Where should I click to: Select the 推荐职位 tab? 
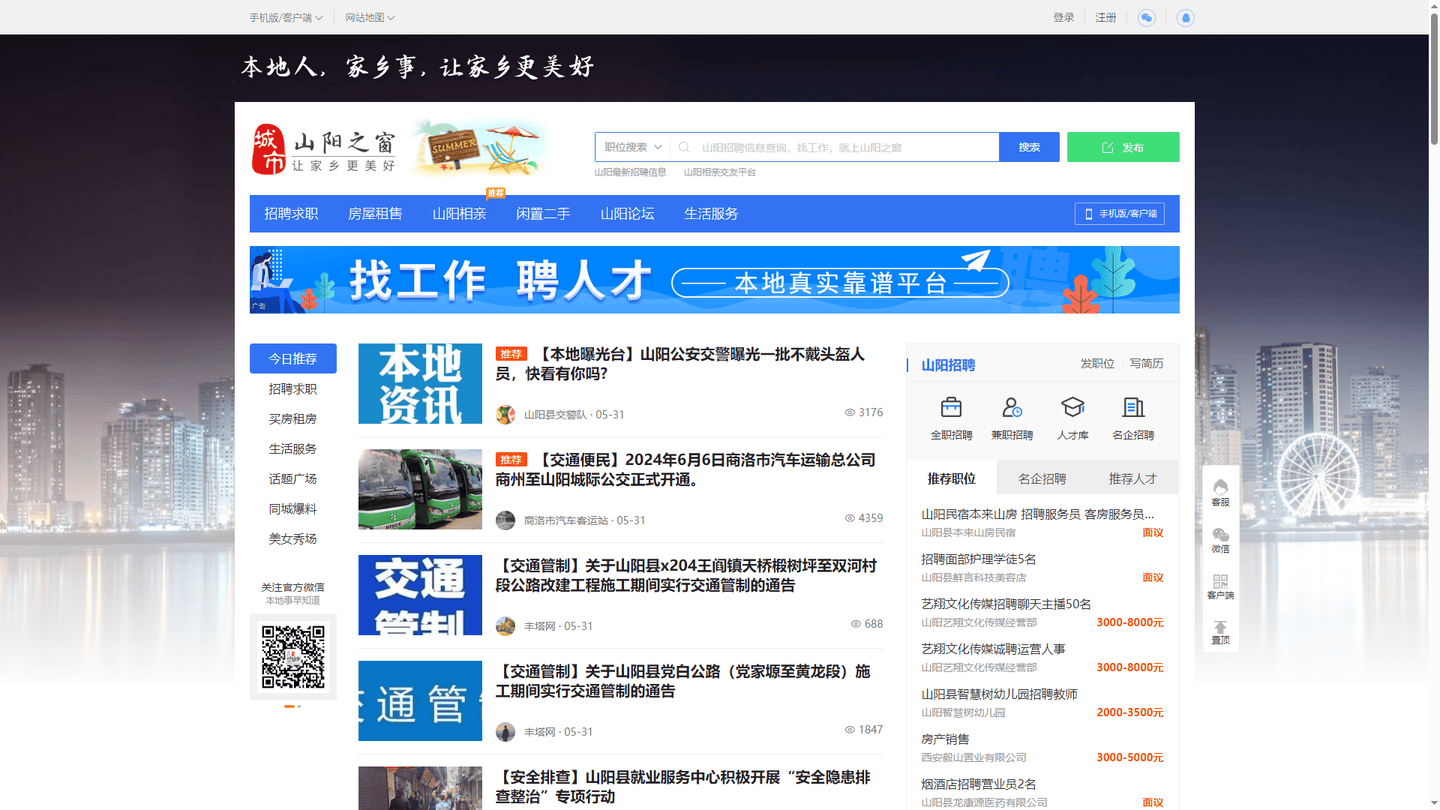951,478
